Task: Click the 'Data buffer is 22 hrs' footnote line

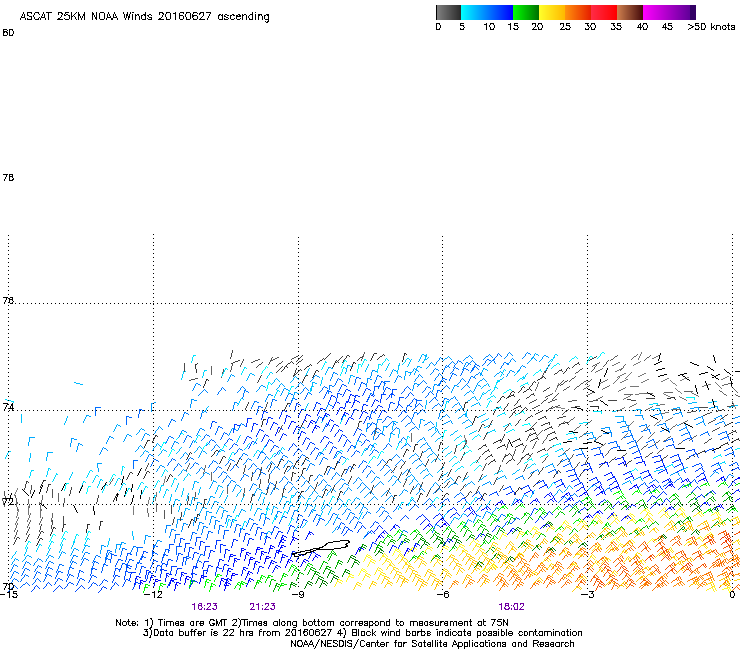Action: click(x=362, y=633)
